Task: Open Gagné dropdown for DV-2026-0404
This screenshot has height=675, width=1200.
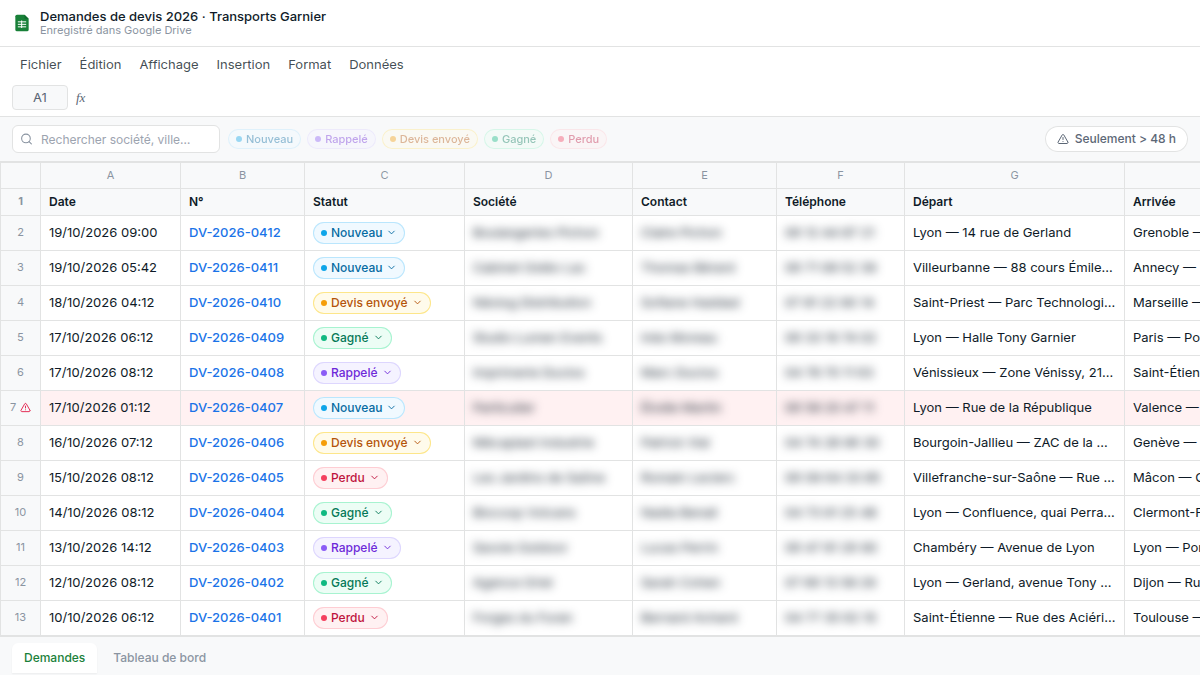Action: coord(352,513)
